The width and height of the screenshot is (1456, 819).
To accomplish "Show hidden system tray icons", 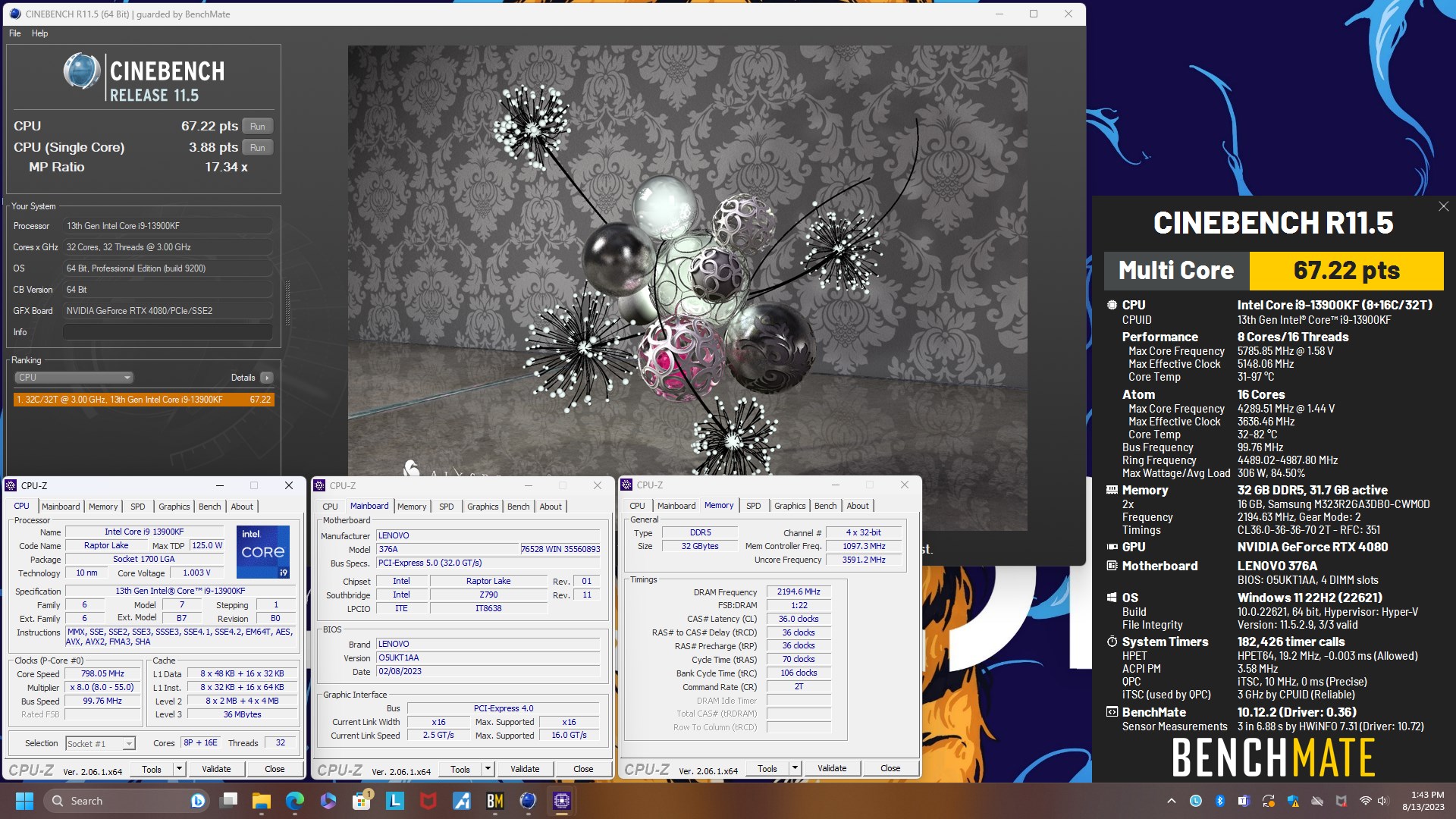I will click(x=1172, y=801).
